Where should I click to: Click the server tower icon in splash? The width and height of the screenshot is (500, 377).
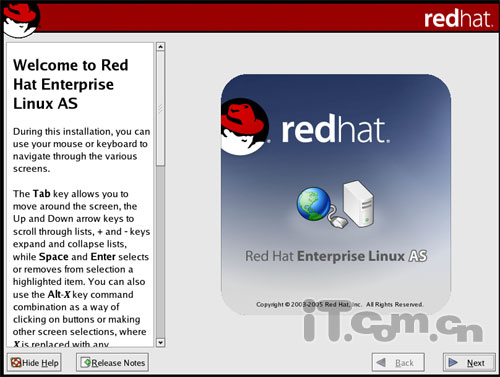click(x=359, y=204)
